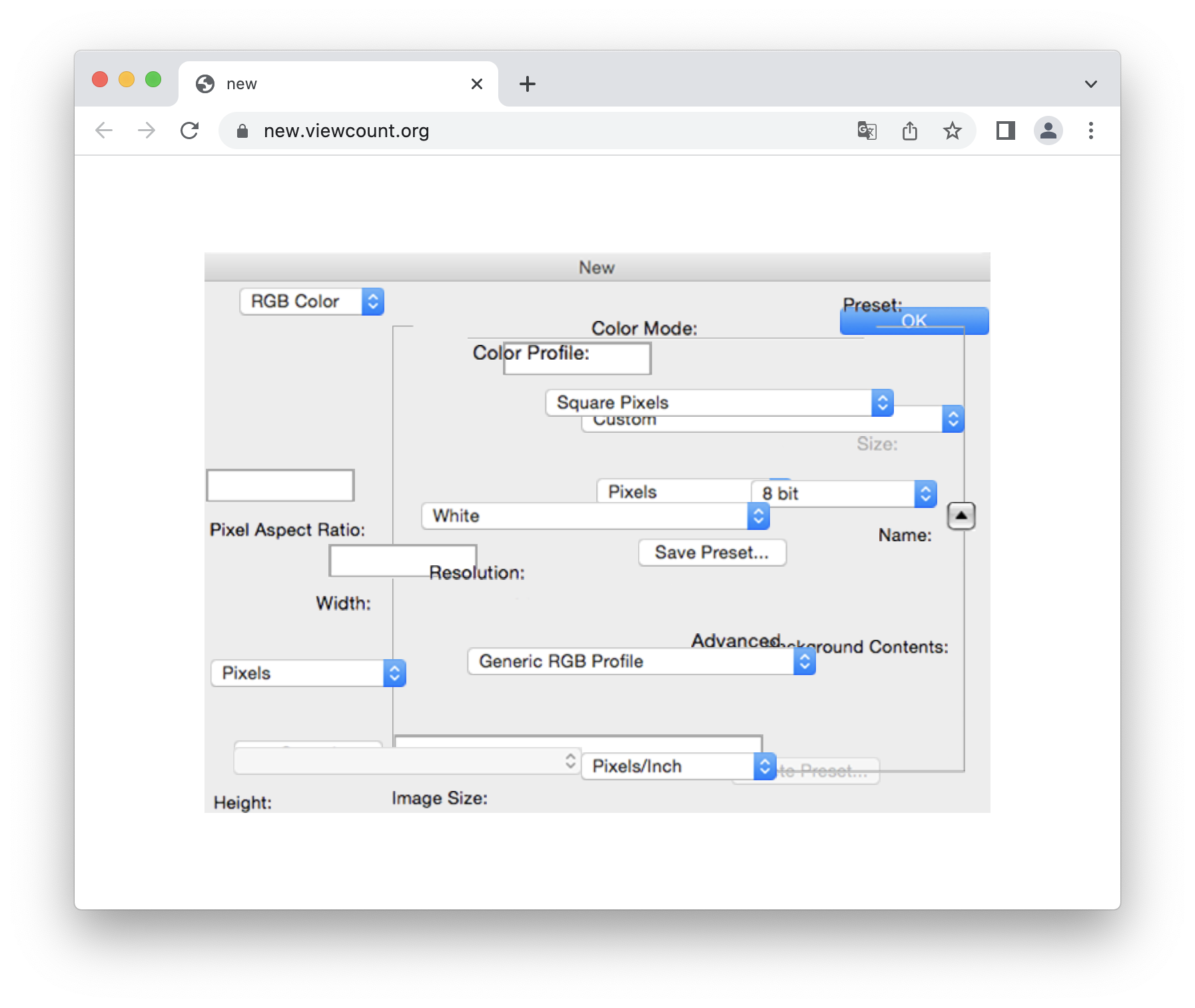Reload the current page

[x=190, y=130]
